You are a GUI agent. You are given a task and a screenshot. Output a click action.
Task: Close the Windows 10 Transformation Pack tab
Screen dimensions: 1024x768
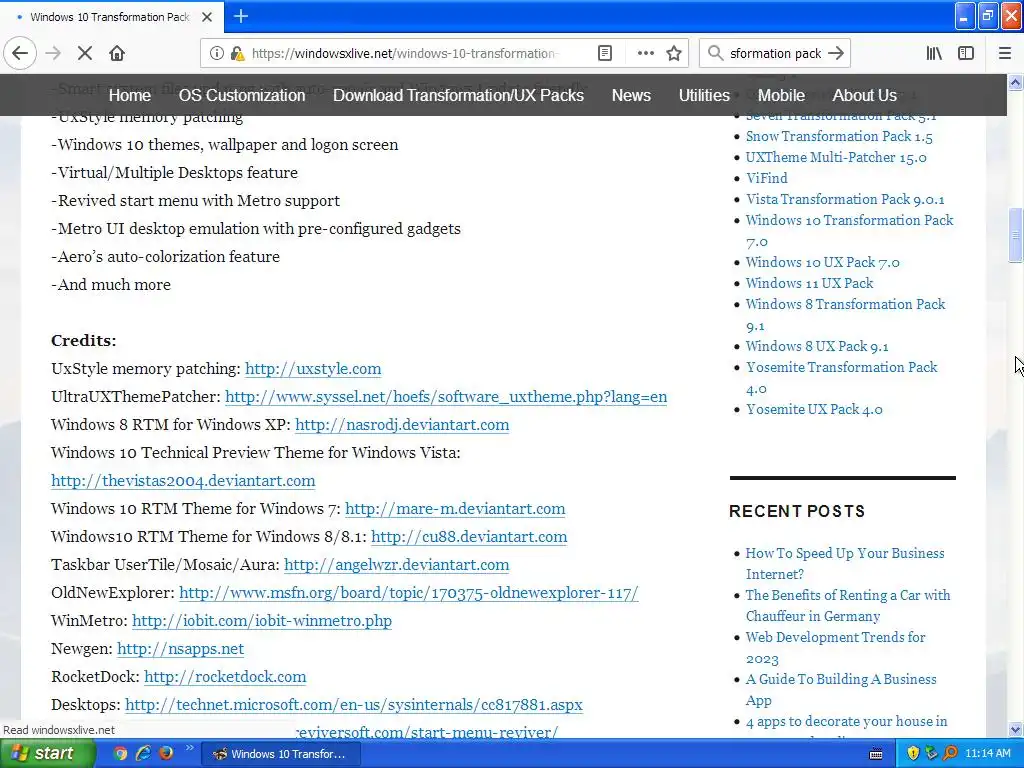tap(207, 17)
